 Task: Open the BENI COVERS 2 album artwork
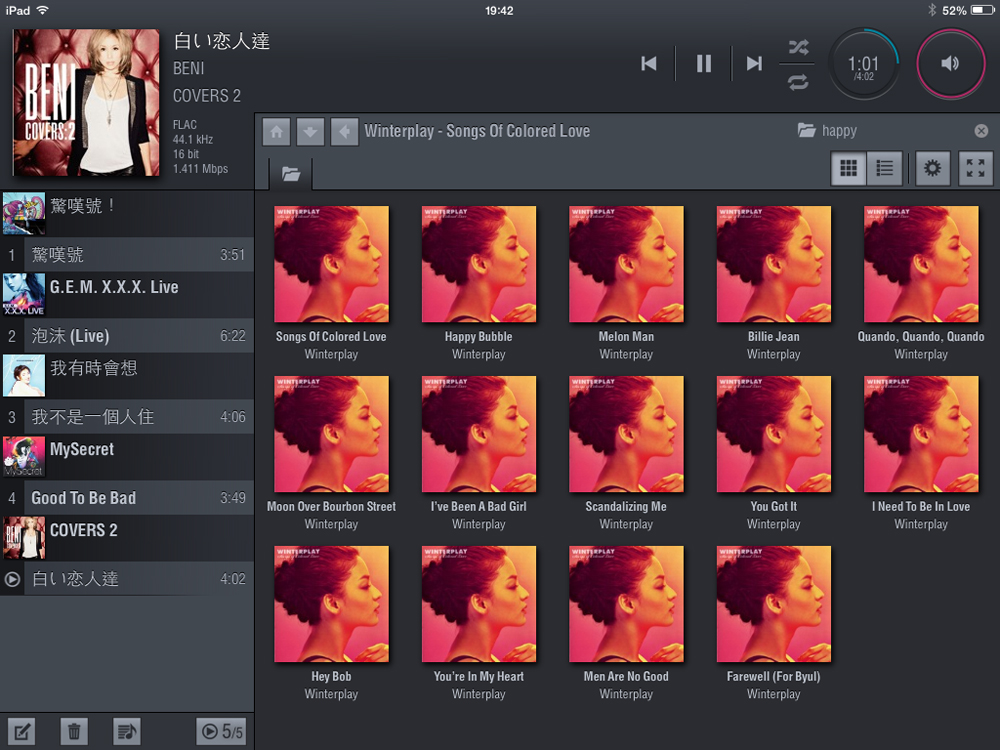pos(86,102)
